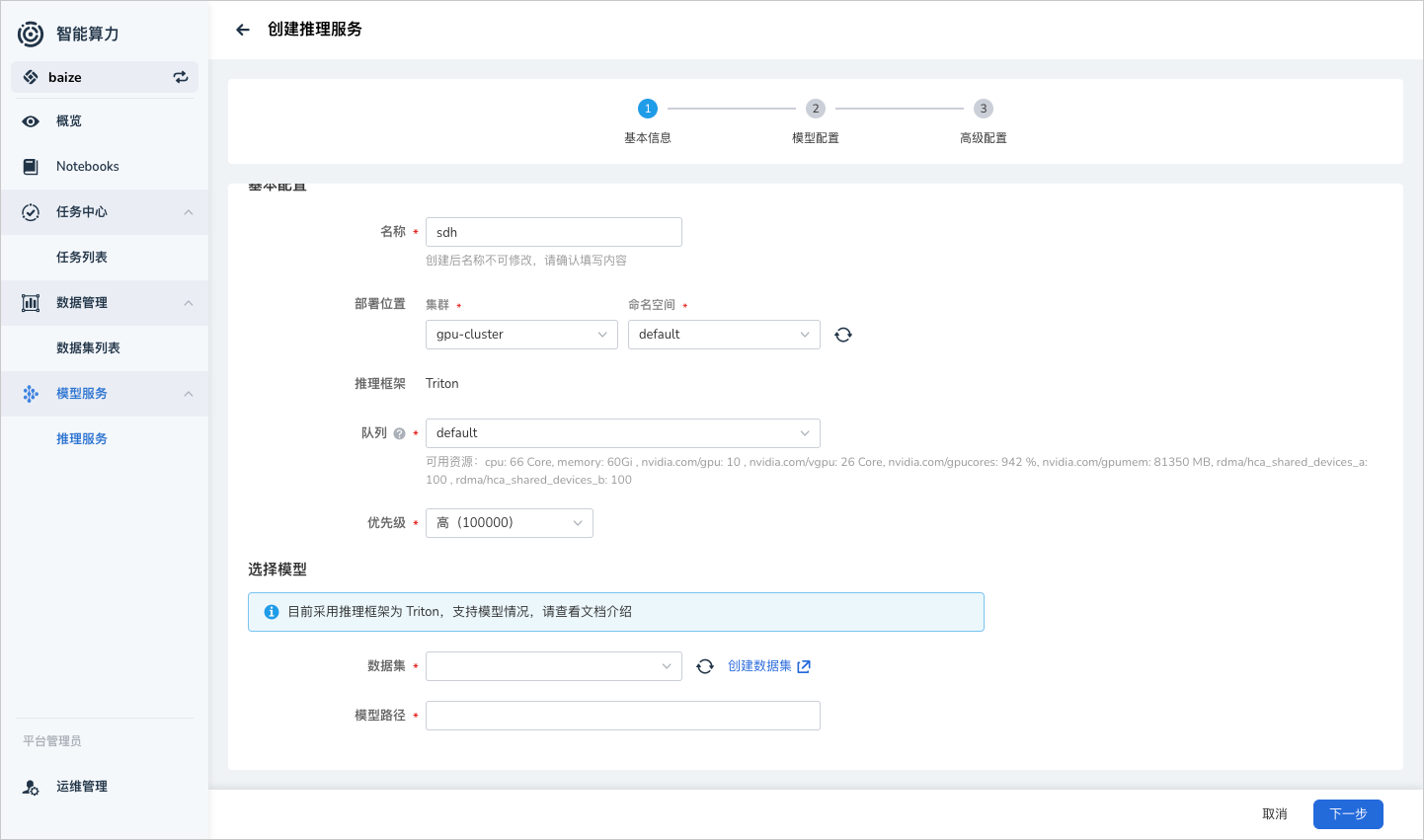Screen dimensions: 1424x840
Task: Click the 任务中心 checkmark circle icon
Action: pyautogui.click(x=31, y=212)
